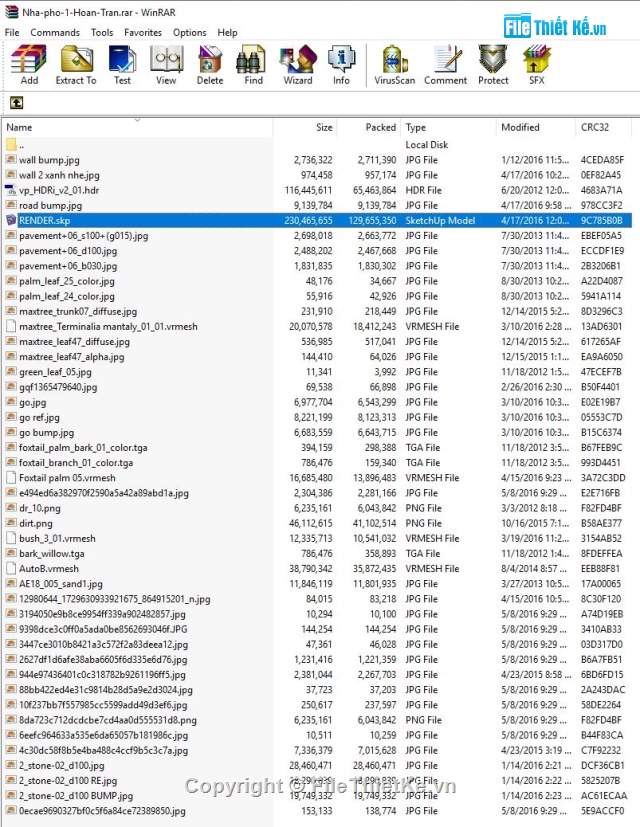The image size is (640, 827).
Task: Select 8da723c712dcdcbe7cd4aa0d555531d8.png
Action: (x=108, y=720)
